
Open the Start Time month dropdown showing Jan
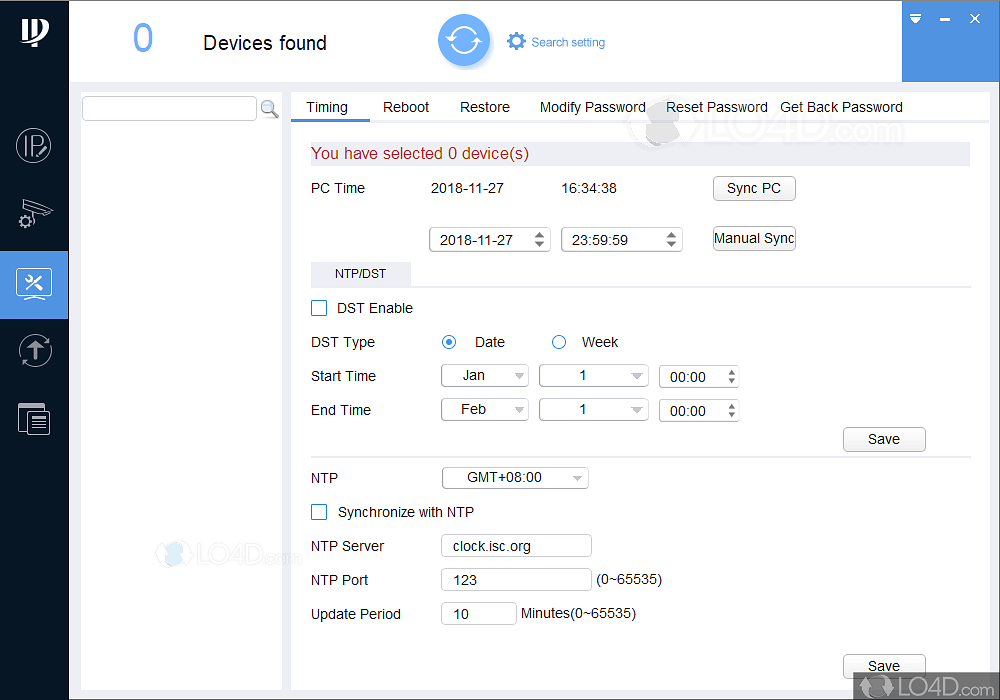point(484,375)
